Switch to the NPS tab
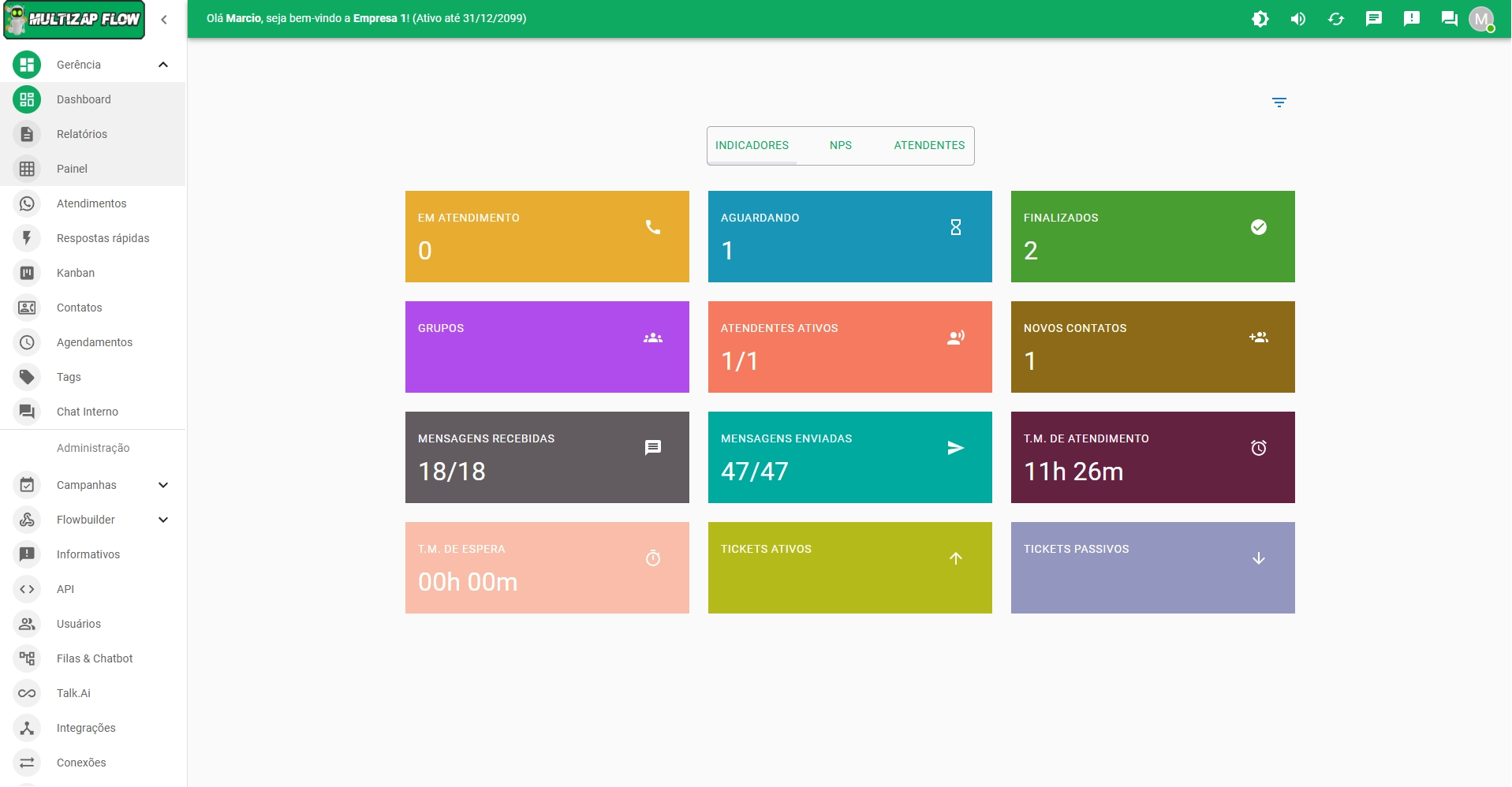 [840, 145]
